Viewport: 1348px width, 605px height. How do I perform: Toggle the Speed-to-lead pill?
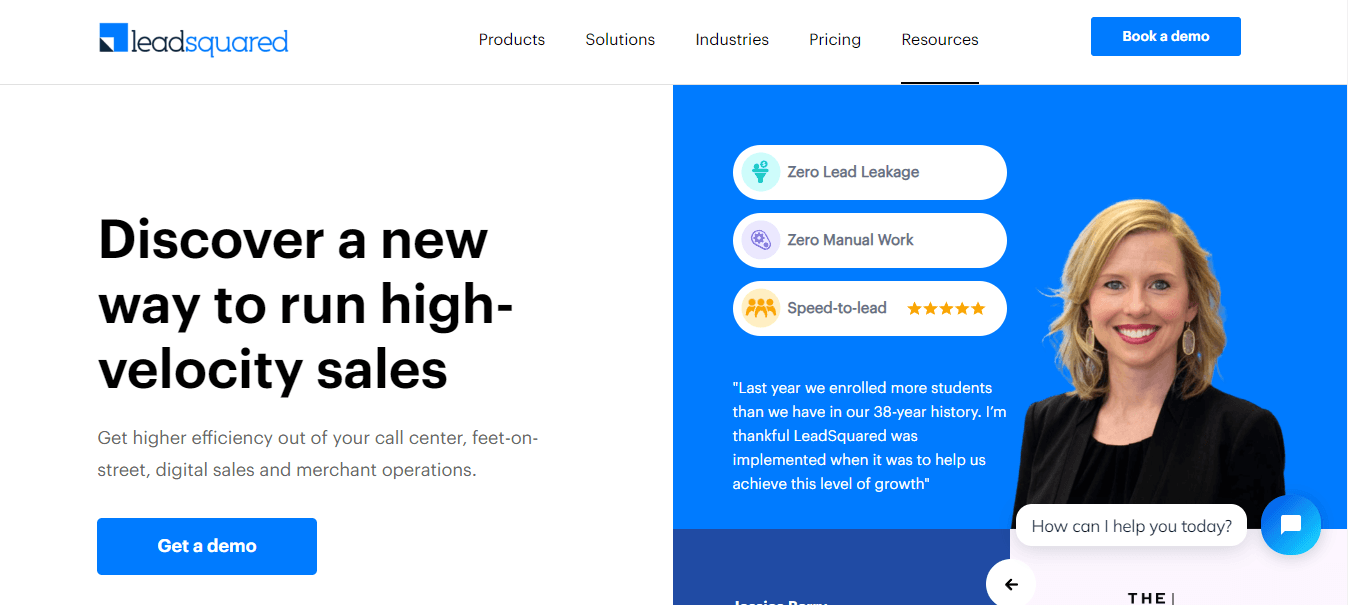869,308
